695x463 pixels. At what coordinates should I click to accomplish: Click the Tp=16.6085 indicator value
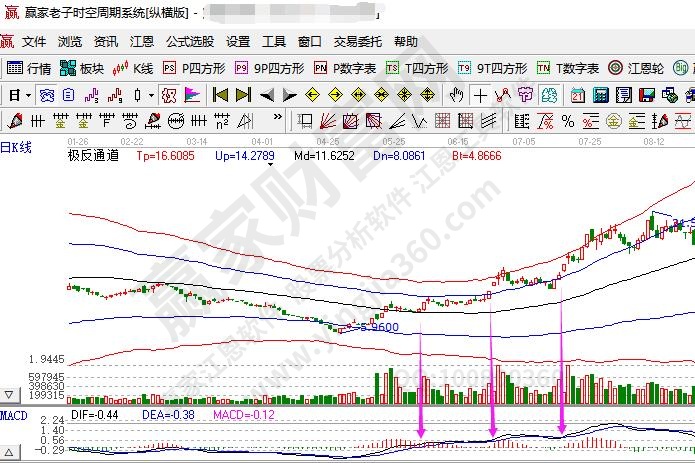pyautogui.click(x=165, y=156)
